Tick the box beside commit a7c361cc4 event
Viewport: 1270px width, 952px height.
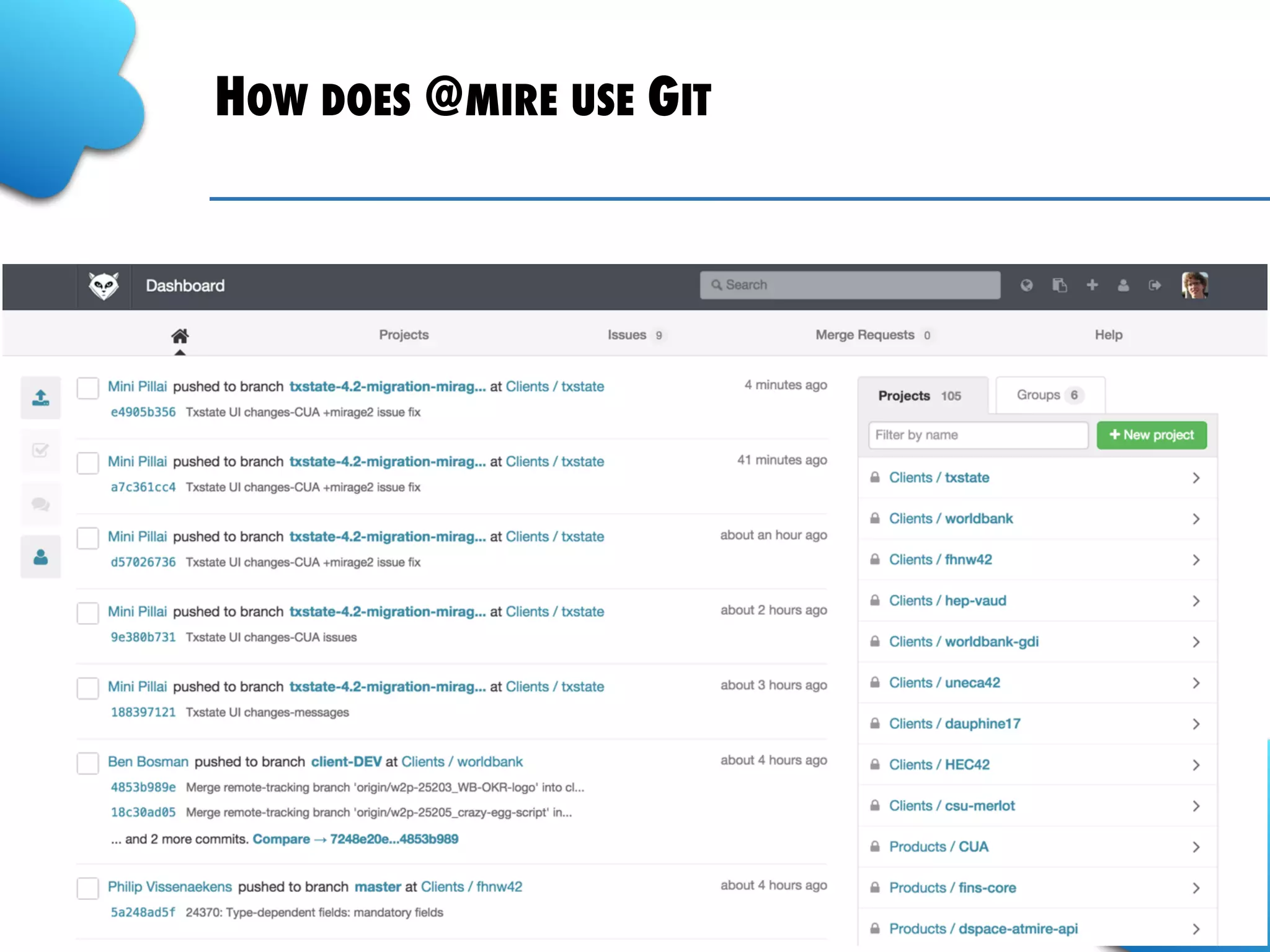pyautogui.click(x=87, y=464)
